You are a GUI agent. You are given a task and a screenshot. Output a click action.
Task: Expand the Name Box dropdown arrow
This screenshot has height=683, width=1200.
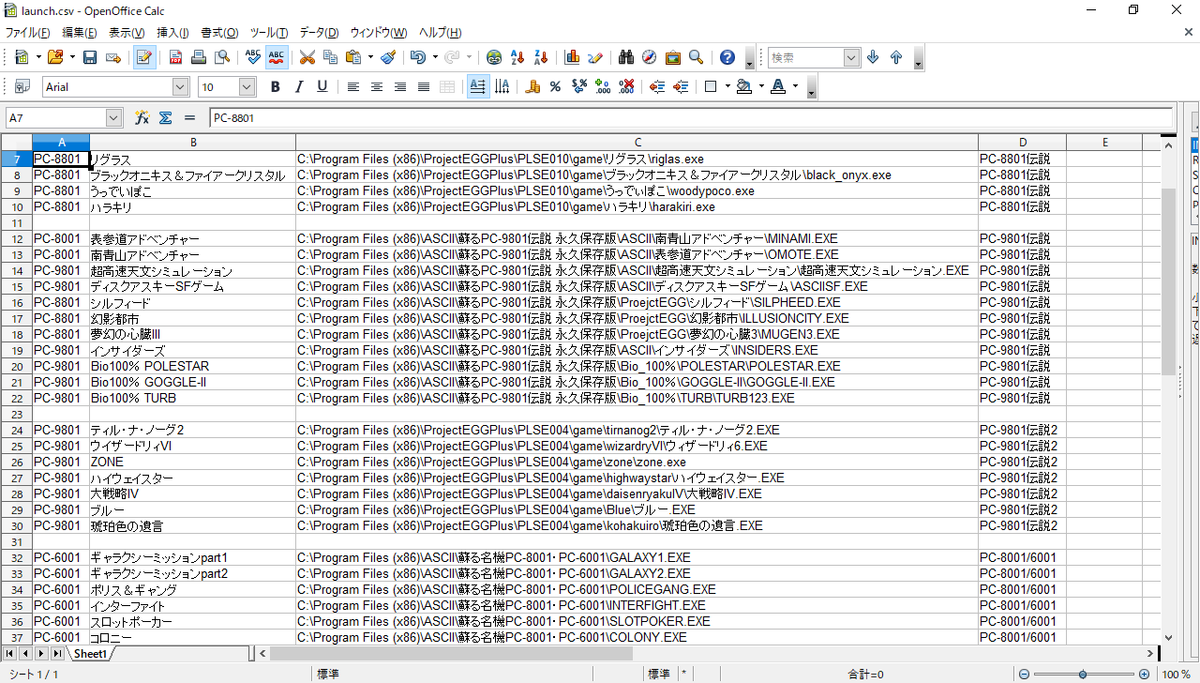[x=113, y=118]
